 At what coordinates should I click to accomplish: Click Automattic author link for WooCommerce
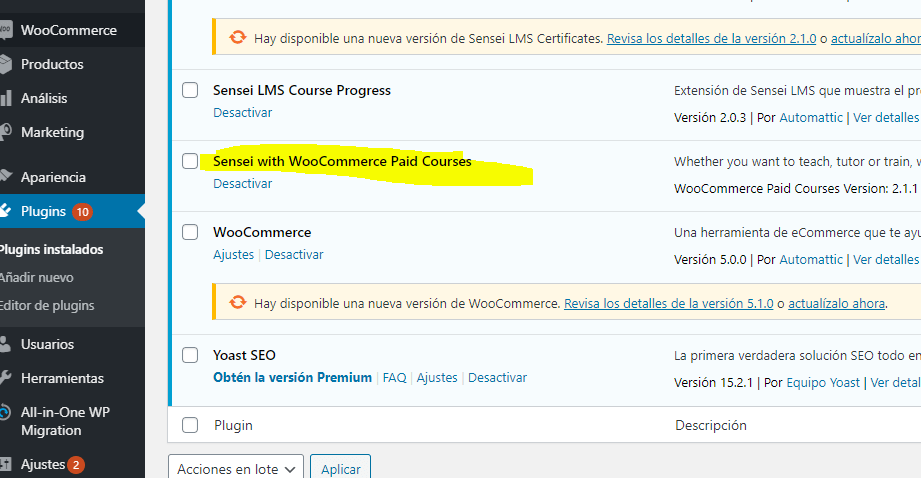811,260
